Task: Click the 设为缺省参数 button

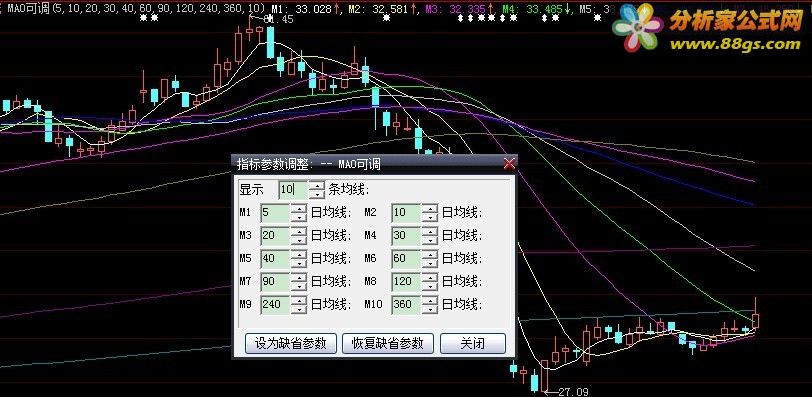Action: tap(291, 343)
